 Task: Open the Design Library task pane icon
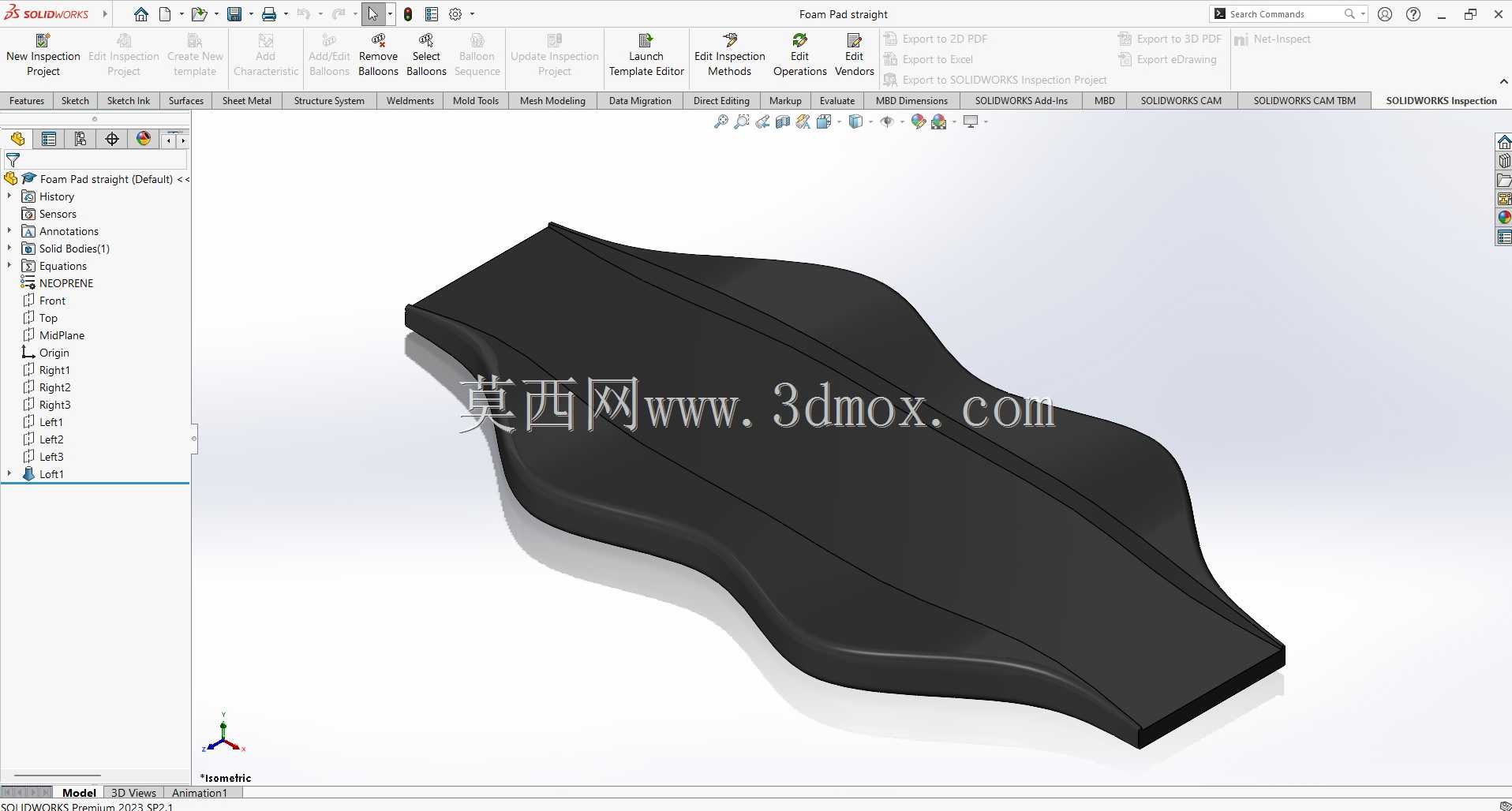(x=1504, y=161)
